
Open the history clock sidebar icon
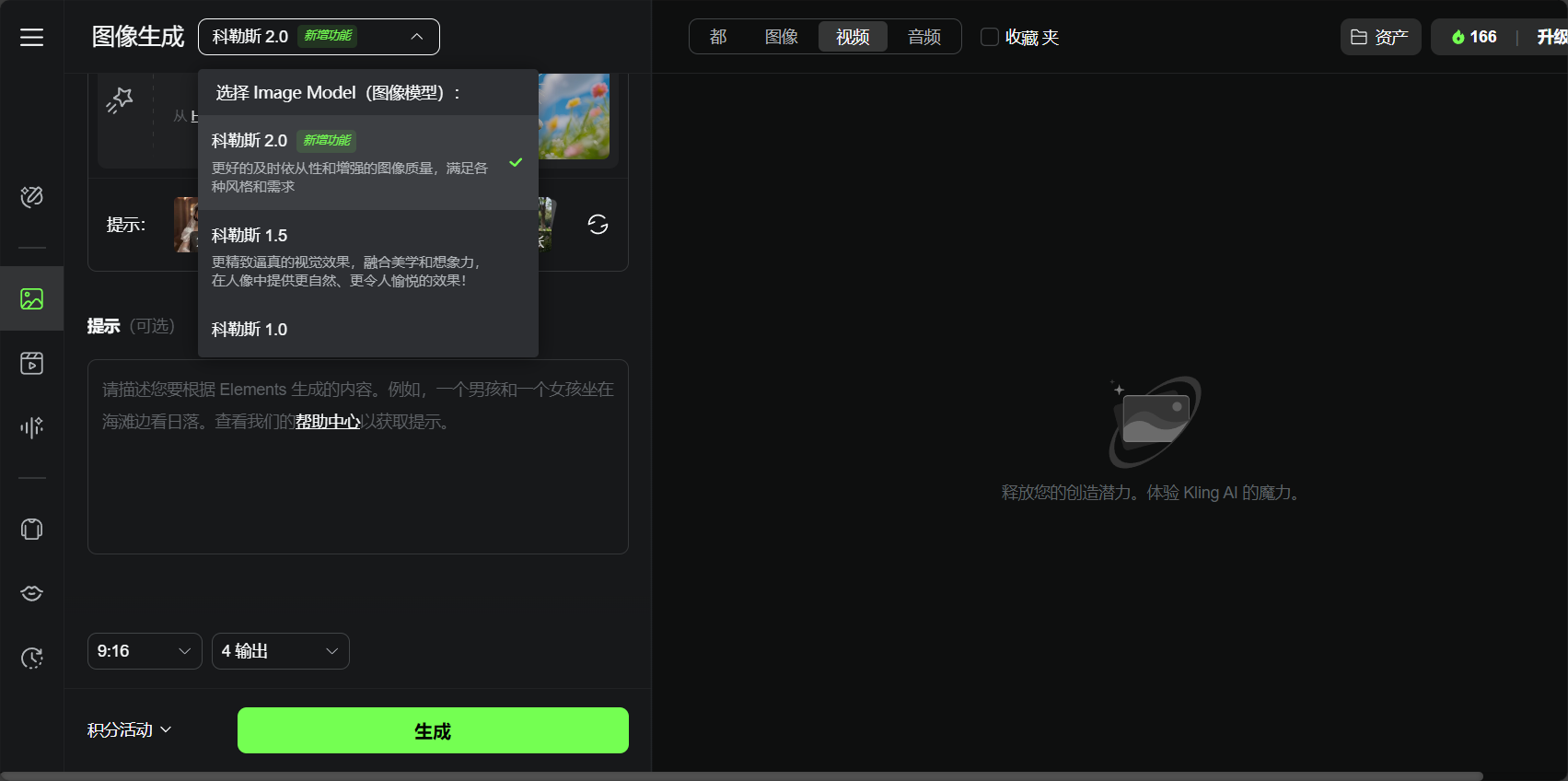32,658
